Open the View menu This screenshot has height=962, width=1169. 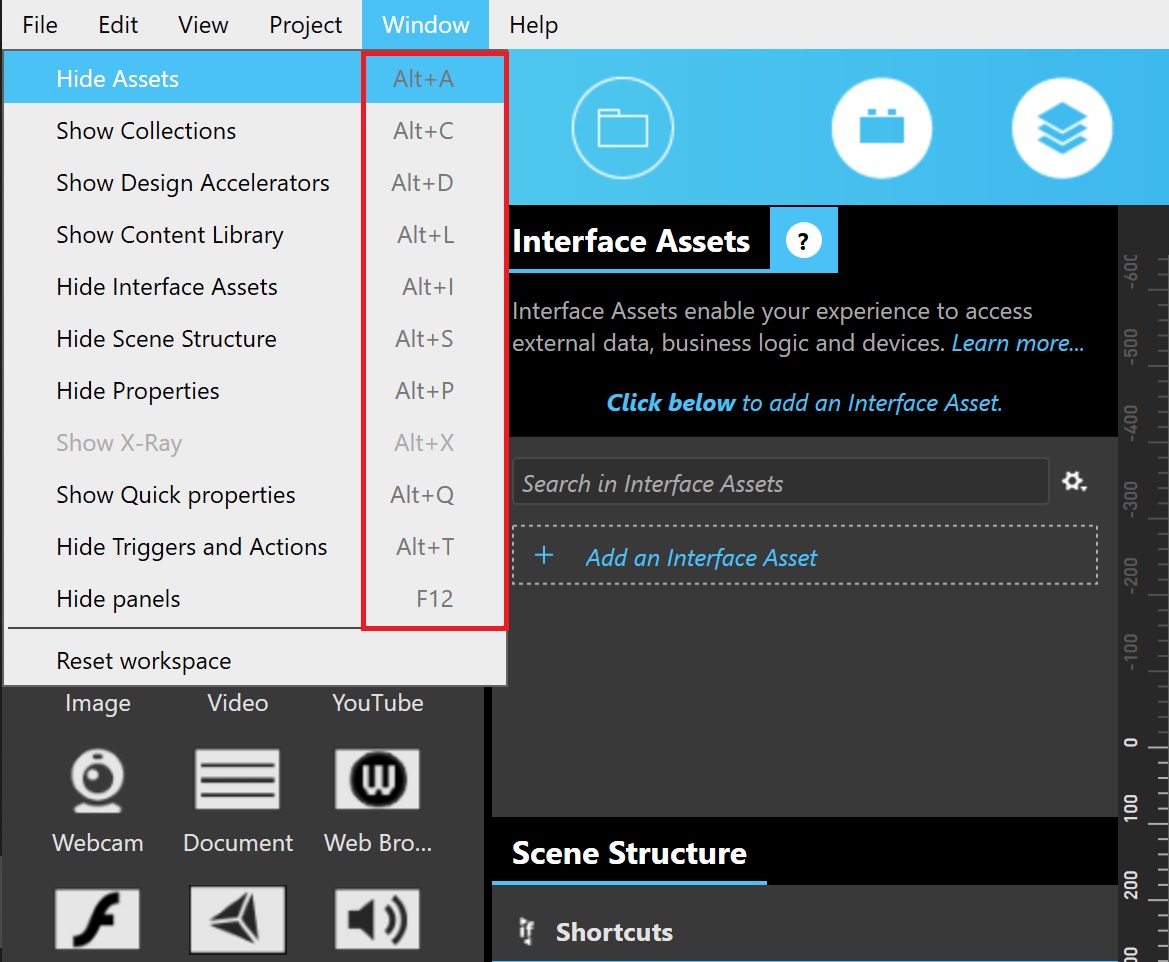pos(203,25)
